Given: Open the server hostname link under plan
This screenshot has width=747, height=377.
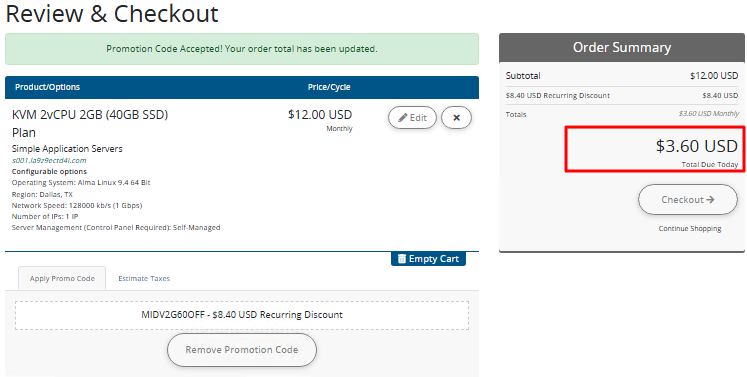Looking at the screenshot, I should click(49, 161).
